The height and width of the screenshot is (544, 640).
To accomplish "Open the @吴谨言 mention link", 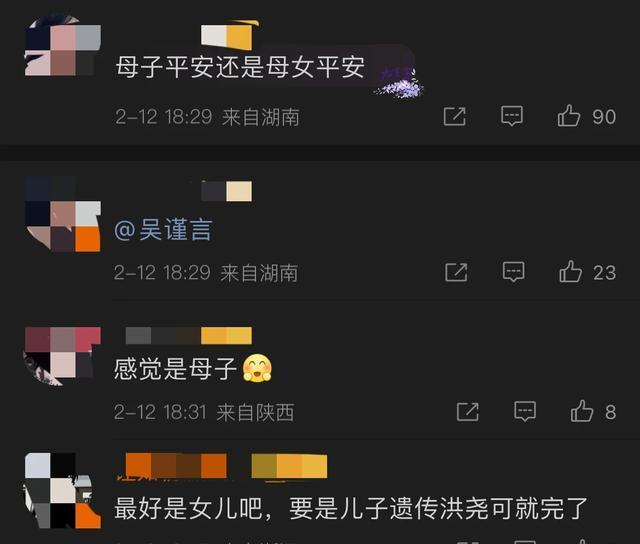I will coord(163,230).
